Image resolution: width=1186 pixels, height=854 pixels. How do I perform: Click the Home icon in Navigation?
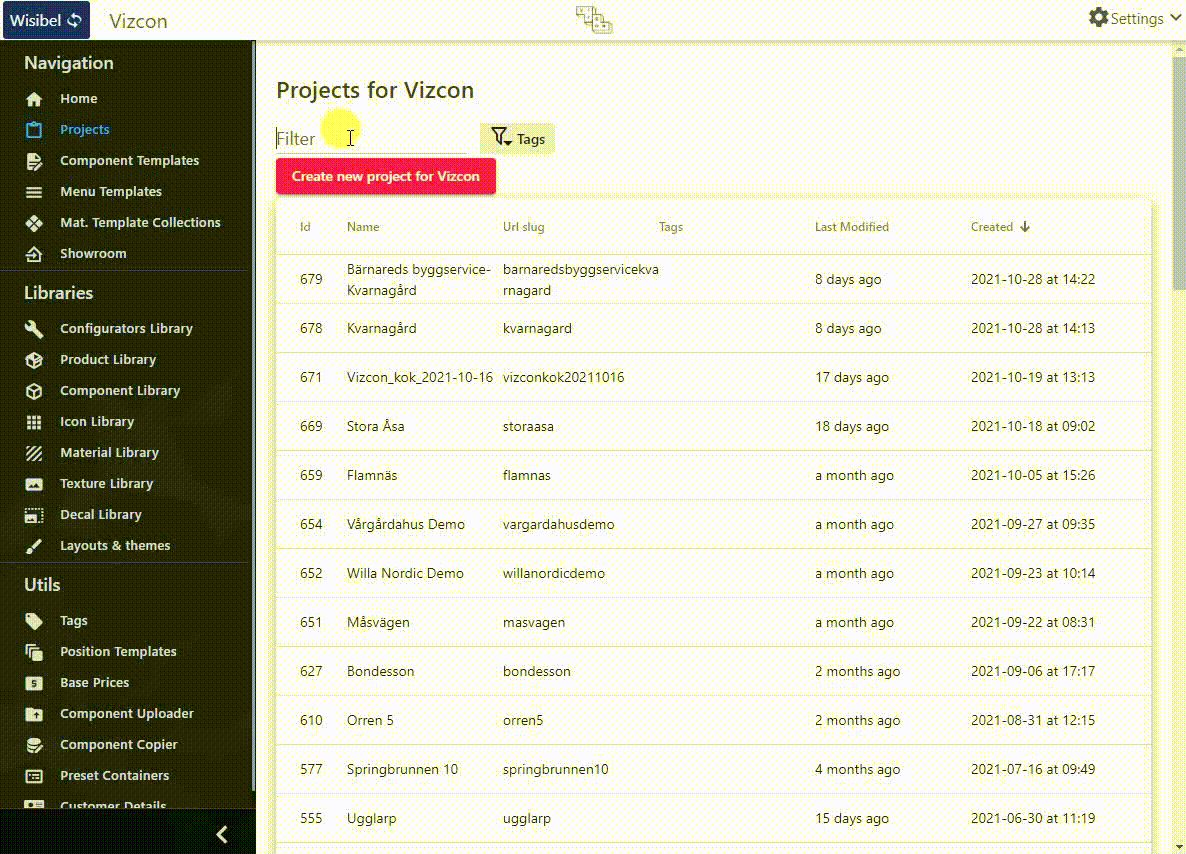[34, 99]
